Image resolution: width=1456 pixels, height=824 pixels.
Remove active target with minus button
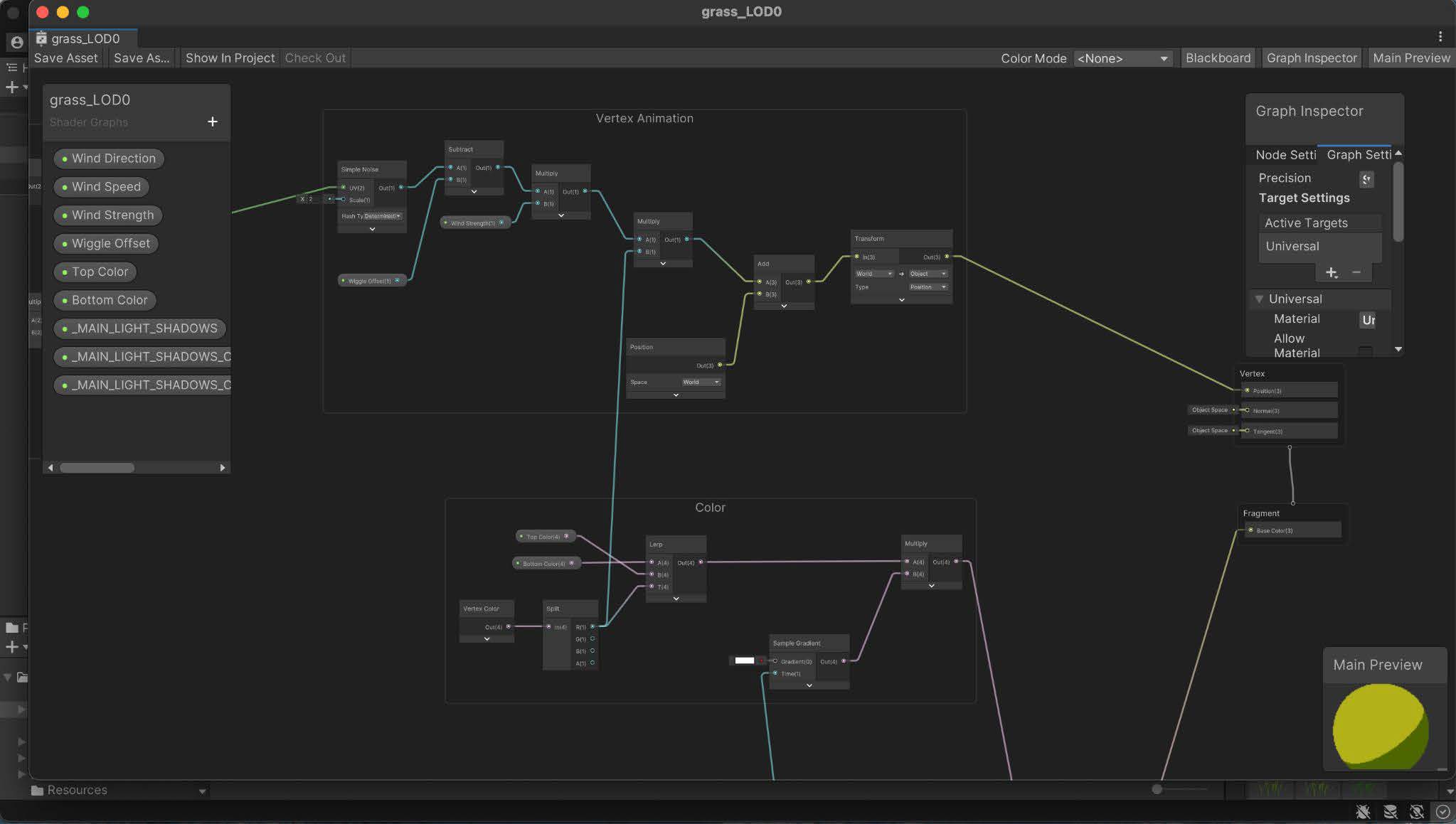(x=1356, y=272)
